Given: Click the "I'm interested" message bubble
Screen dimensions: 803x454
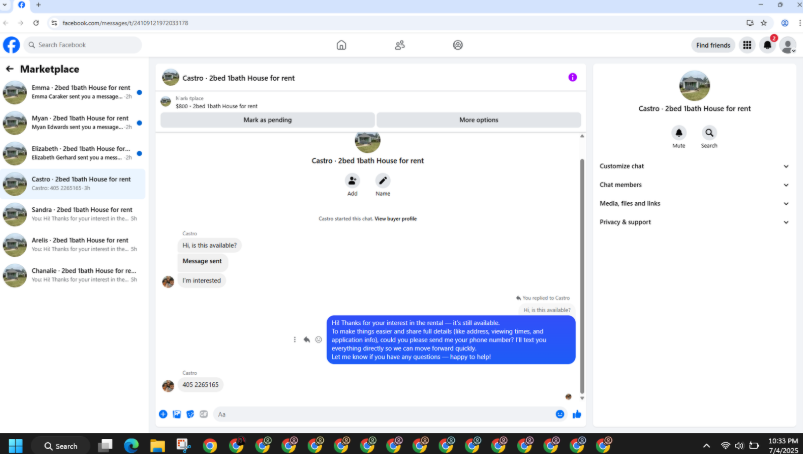Looking at the screenshot, I should (x=202, y=280).
